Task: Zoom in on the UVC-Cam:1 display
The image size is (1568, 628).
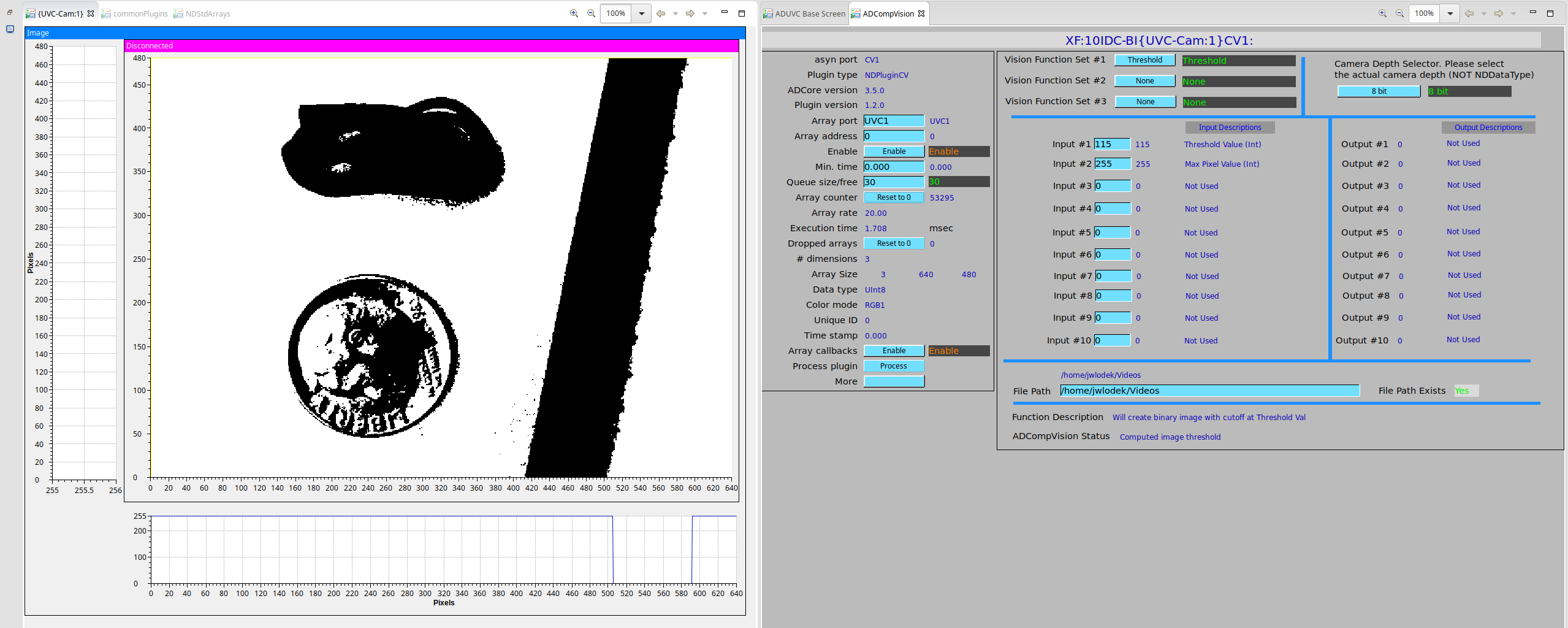Action: pos(574,13)
